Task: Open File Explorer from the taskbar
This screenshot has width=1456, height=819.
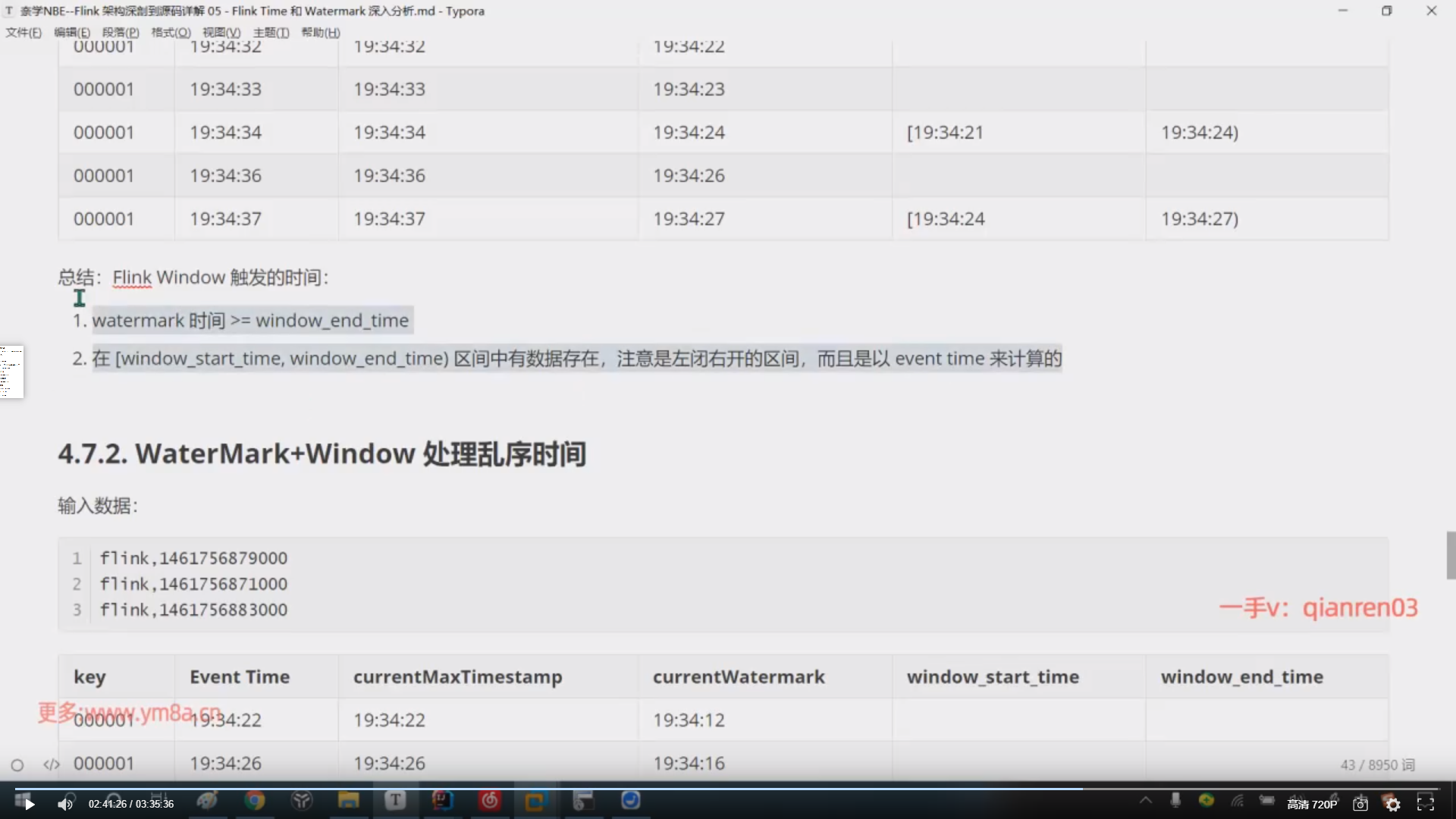Action: click(348, 801)
